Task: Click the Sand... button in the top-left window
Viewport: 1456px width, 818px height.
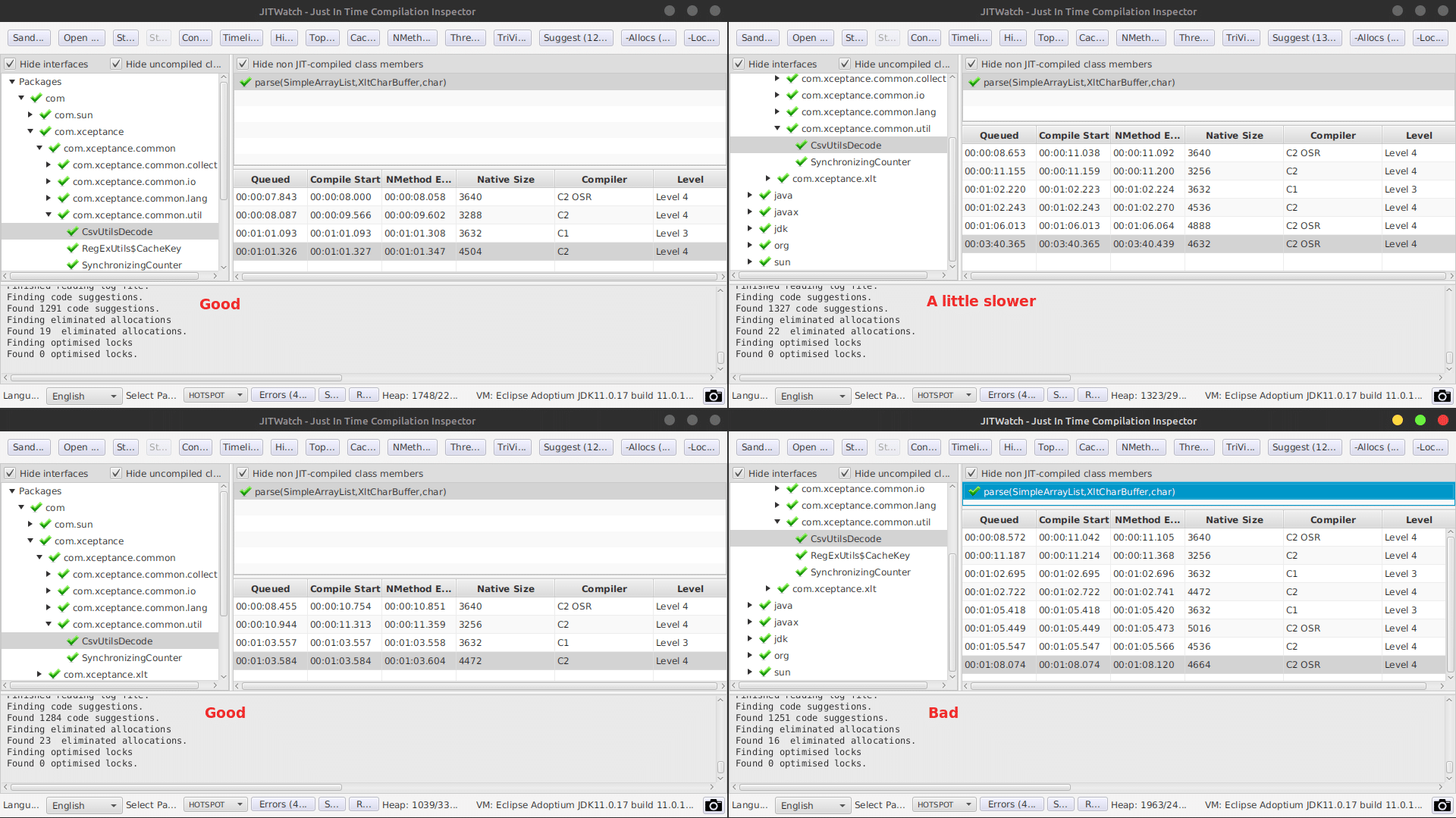Action: (x=29, y=38)
